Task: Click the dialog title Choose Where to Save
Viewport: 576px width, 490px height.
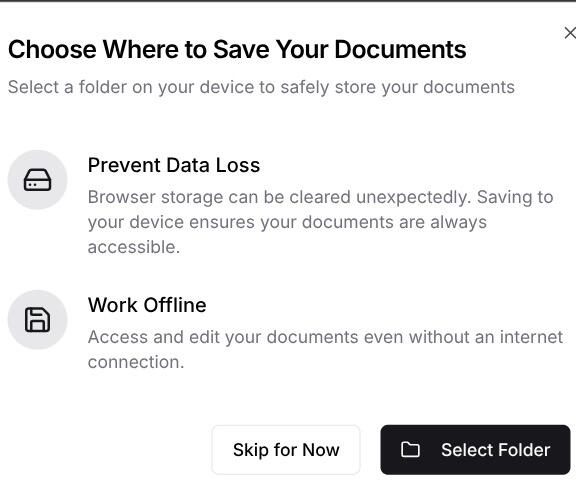Action: [237, 49]
